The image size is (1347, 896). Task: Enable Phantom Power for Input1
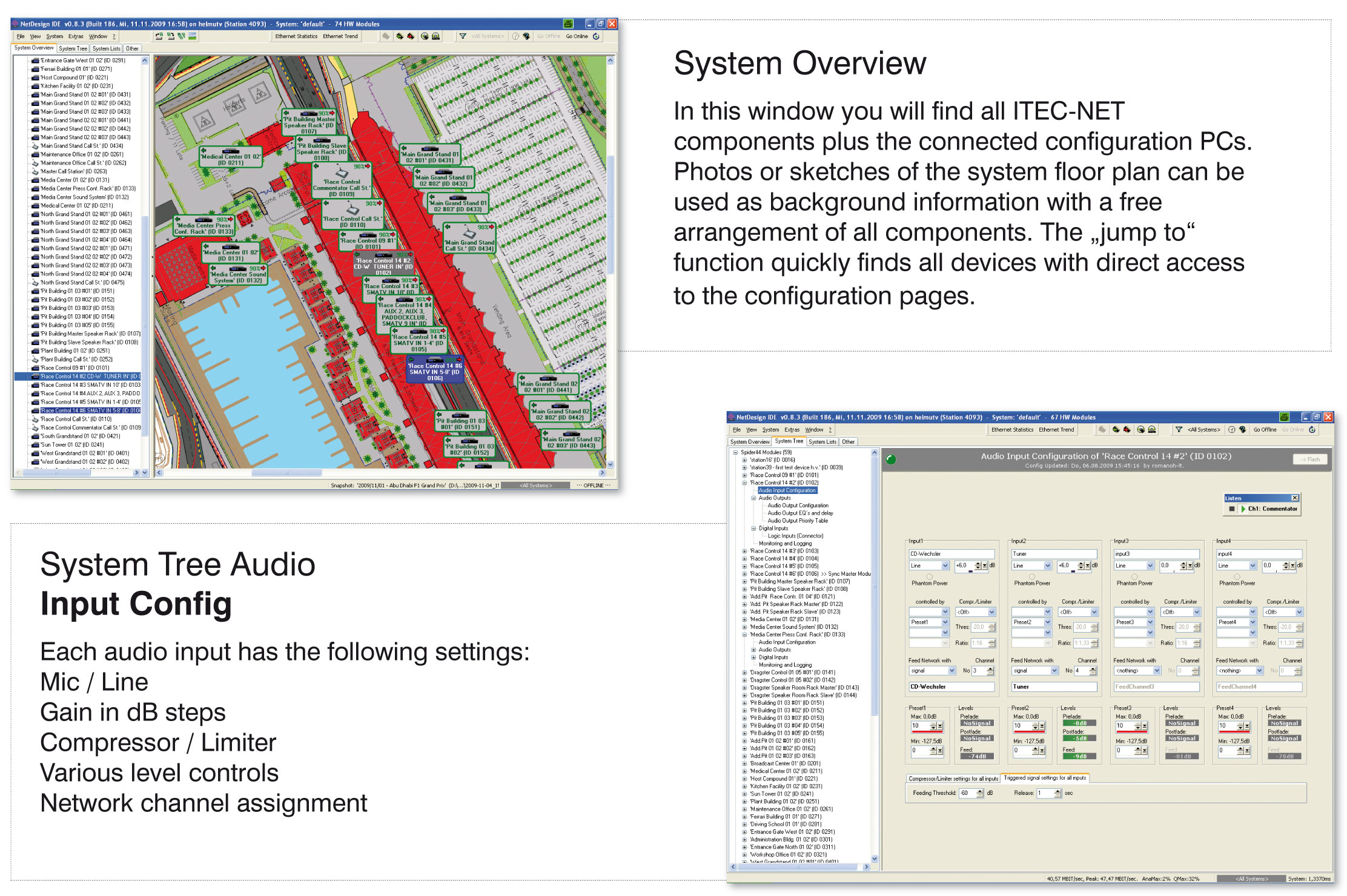pyautogui.click(x=930, y=576)
